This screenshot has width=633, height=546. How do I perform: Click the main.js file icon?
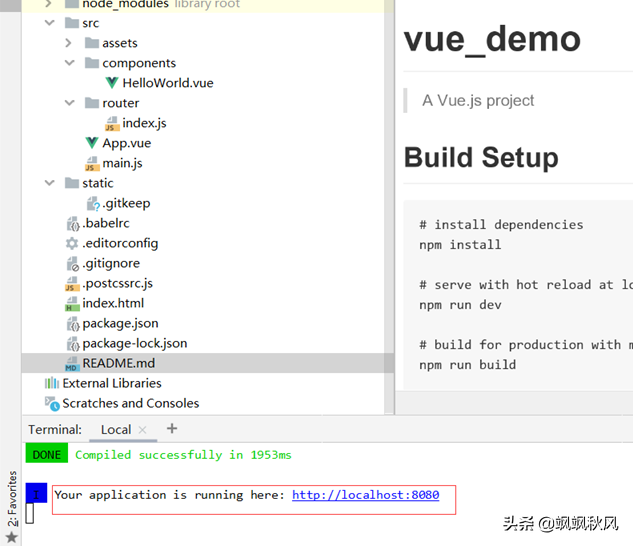[92, 163]
